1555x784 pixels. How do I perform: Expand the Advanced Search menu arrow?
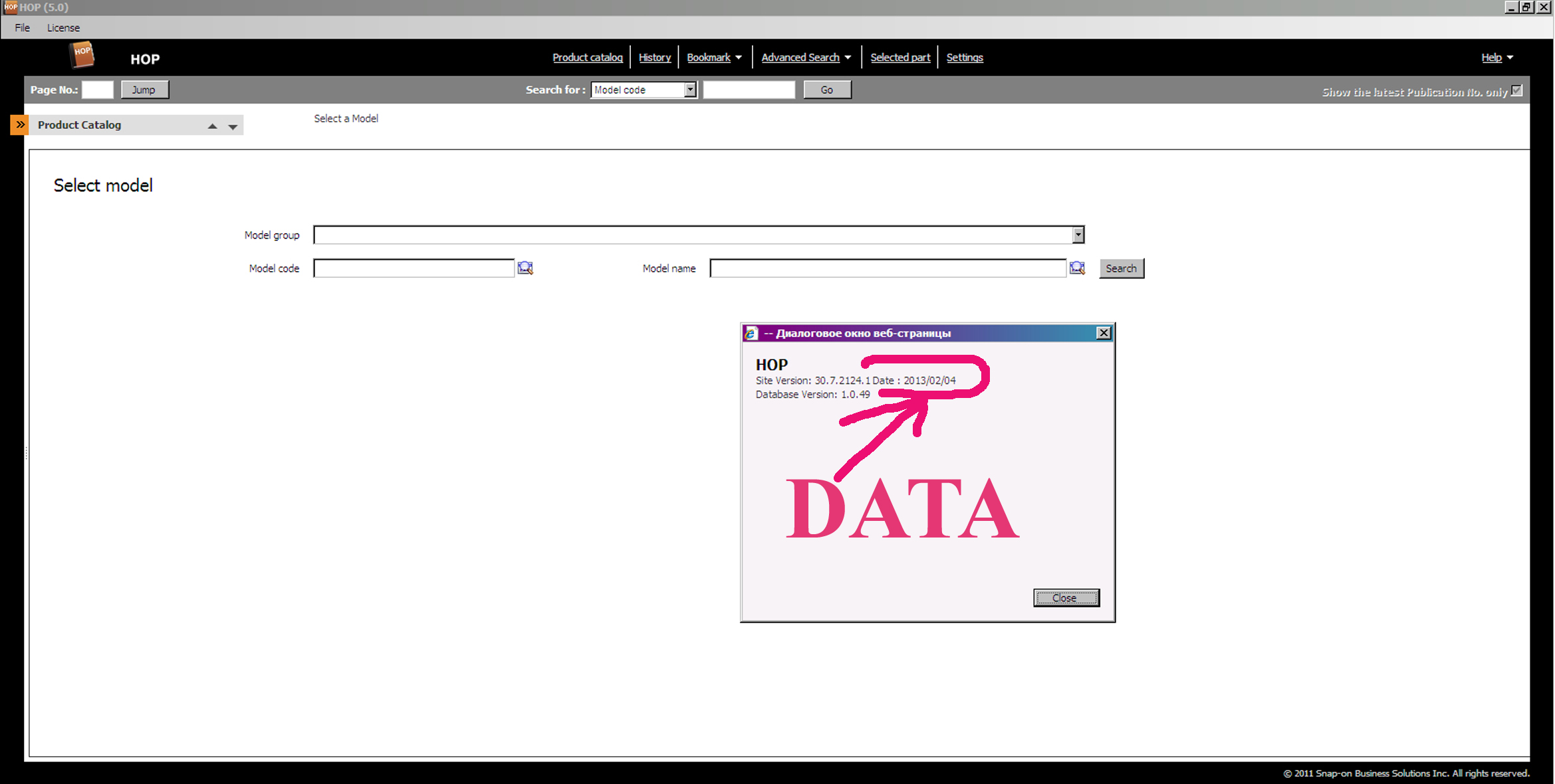[x=848, y=58]
